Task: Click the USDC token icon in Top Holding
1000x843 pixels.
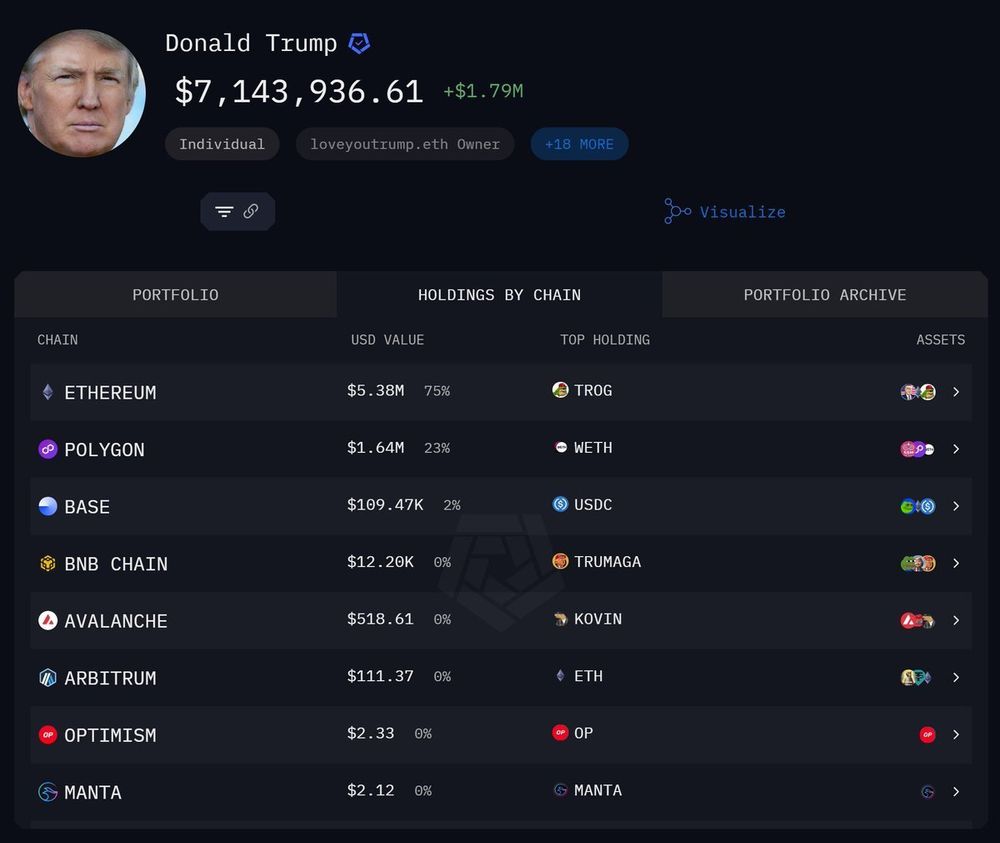Action: click(x=560, y=504)
